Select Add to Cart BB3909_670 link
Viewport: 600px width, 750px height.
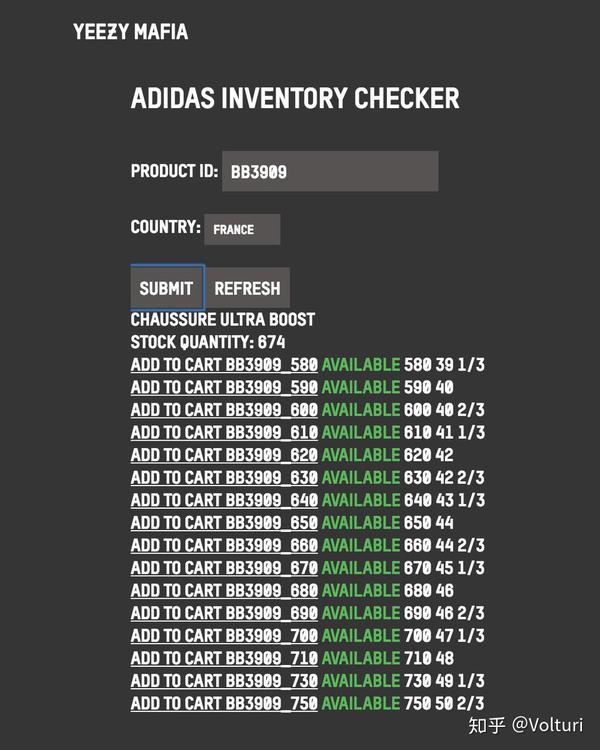point(224,568)
